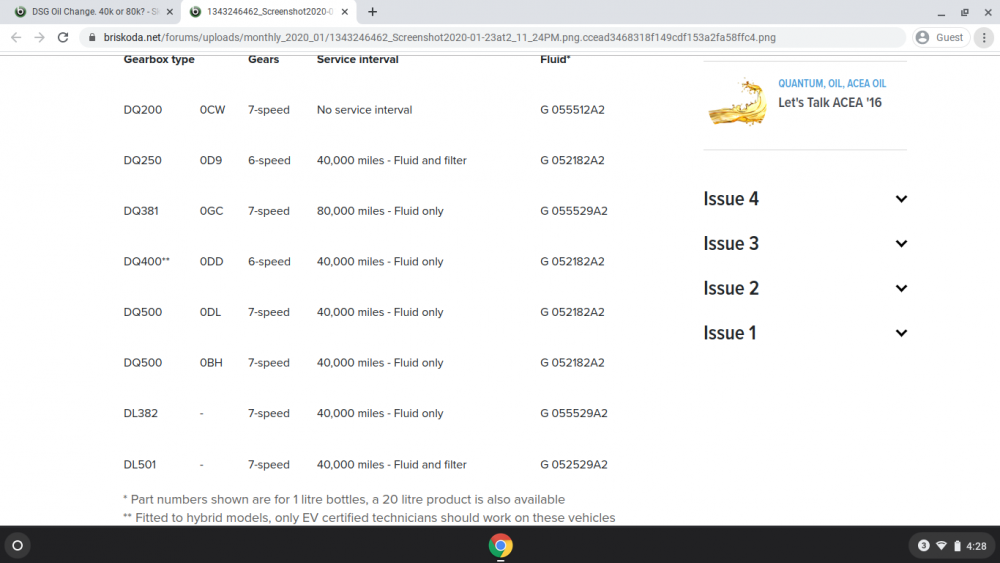Open the system tray clock 4:28
Viewport: 1000px width, 563px height.
click(976, 546)
